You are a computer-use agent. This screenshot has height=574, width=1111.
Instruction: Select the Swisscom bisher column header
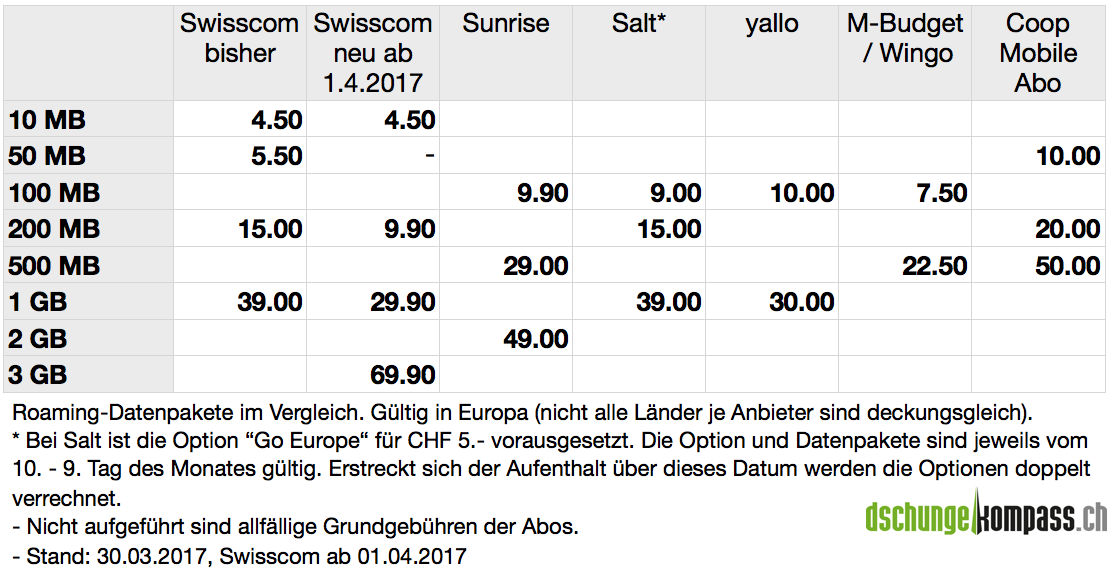tap(239, 38)
